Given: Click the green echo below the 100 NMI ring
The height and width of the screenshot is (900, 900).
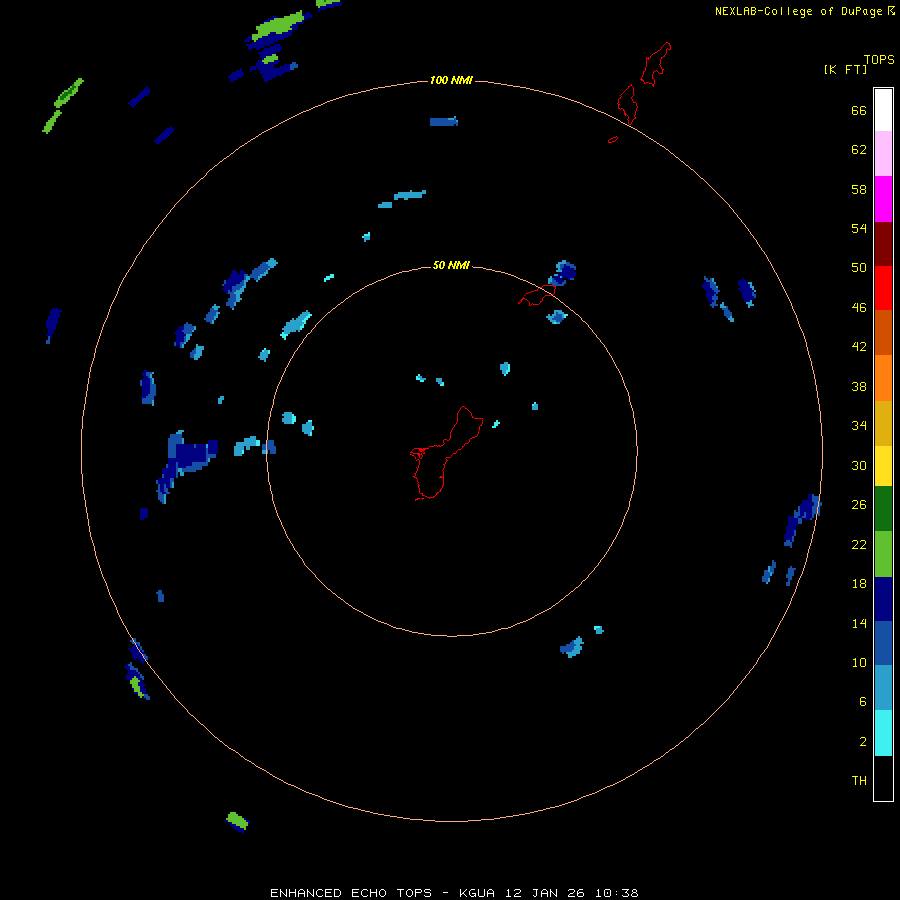Looking at the screenshot, I should (x=237, y=821).
